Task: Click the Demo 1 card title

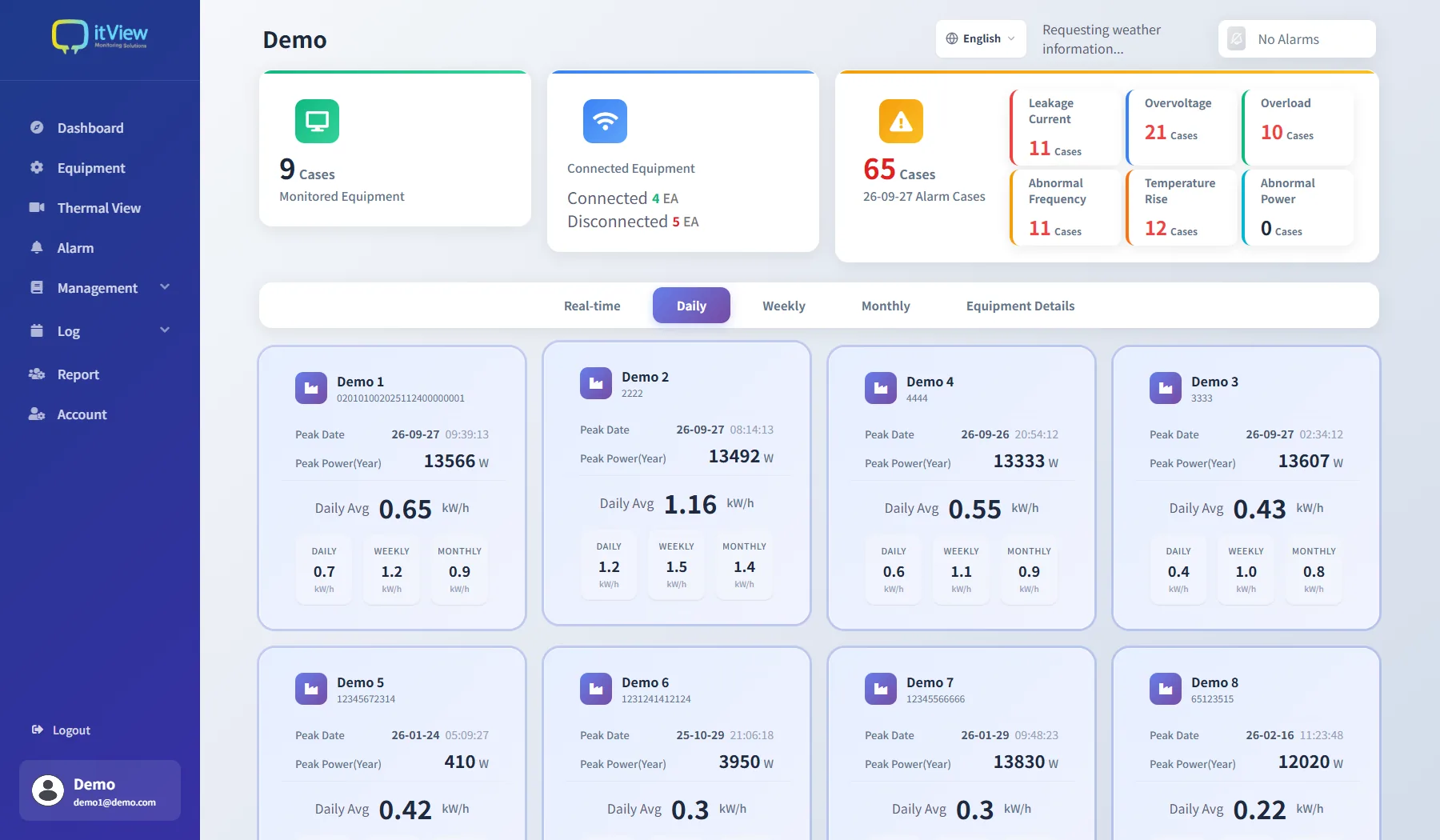Action: tap(360, 382)
